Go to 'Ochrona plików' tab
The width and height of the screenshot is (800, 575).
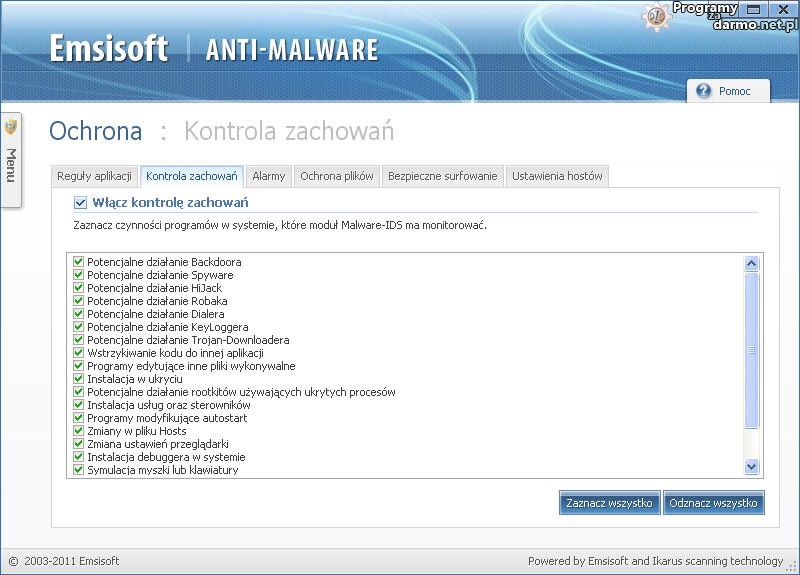point(337,176)
